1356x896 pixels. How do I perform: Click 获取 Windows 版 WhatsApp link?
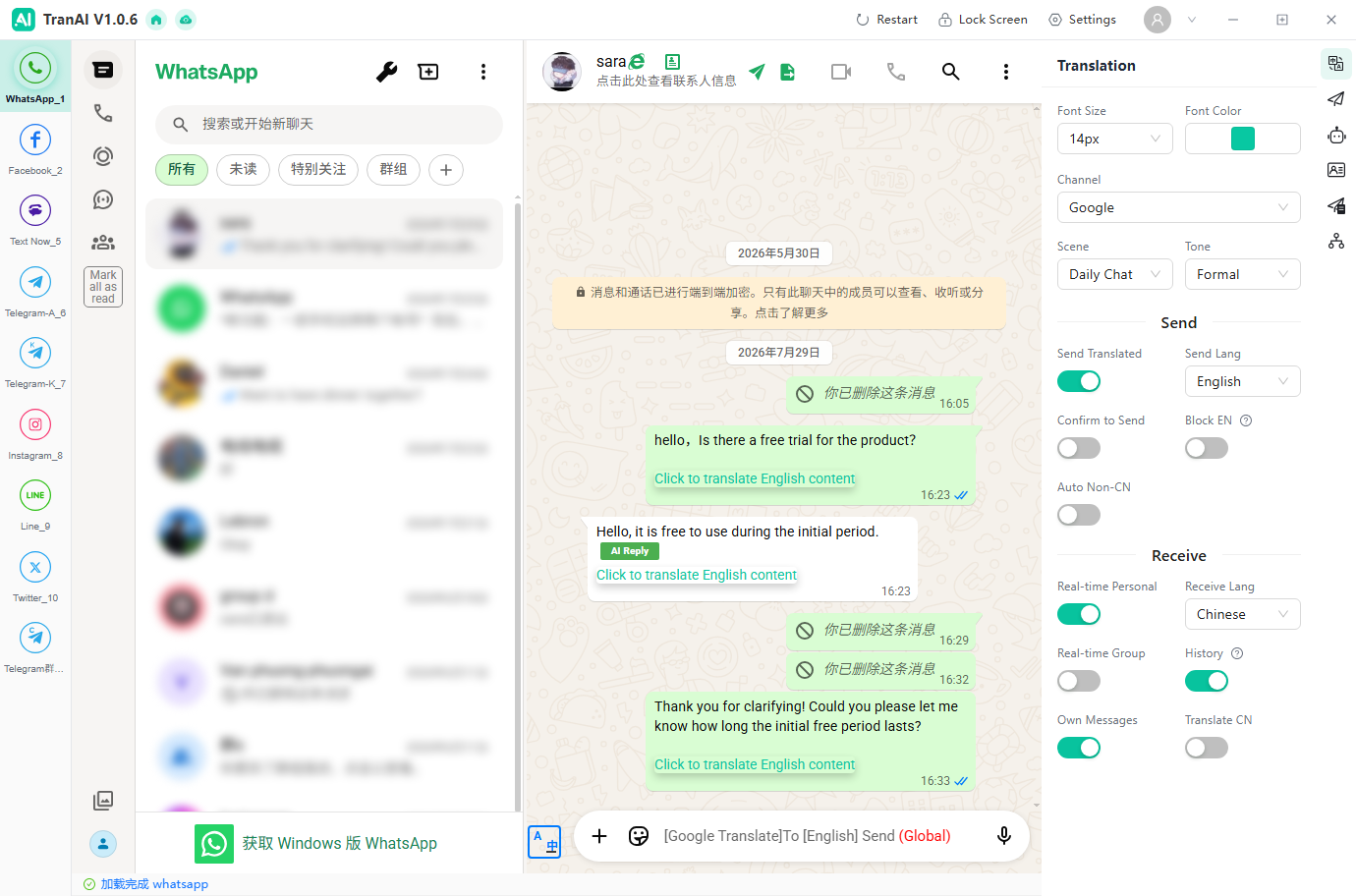[315, 843]
